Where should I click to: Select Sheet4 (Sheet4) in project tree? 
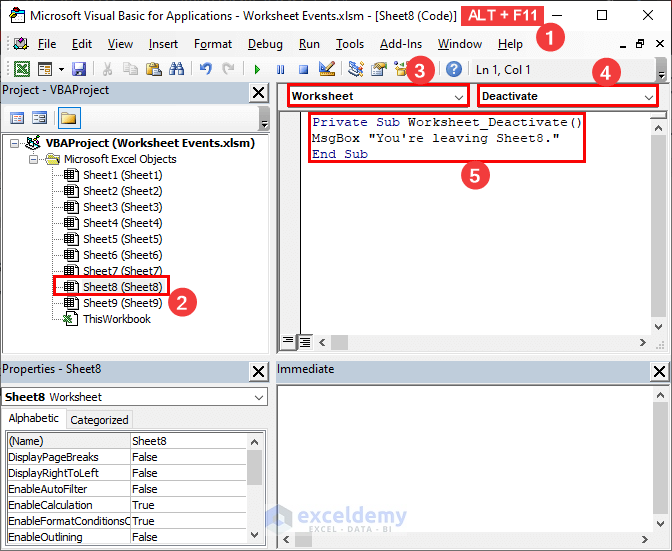(x=123, y=223)
